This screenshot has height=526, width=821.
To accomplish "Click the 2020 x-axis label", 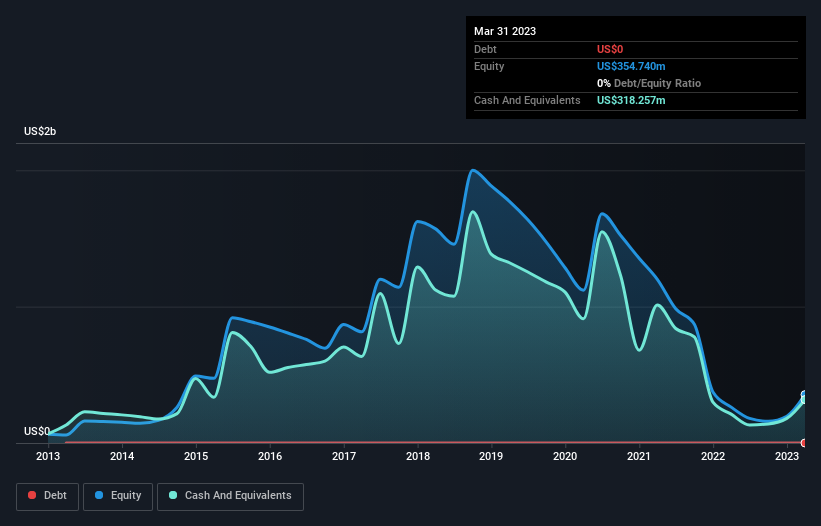I will coord(565,456).
